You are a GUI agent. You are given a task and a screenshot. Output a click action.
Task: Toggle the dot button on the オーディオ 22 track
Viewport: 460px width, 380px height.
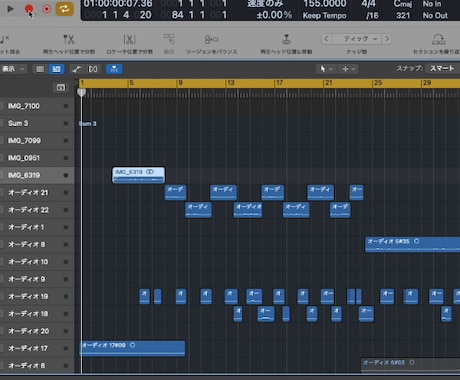coord(66,210)
